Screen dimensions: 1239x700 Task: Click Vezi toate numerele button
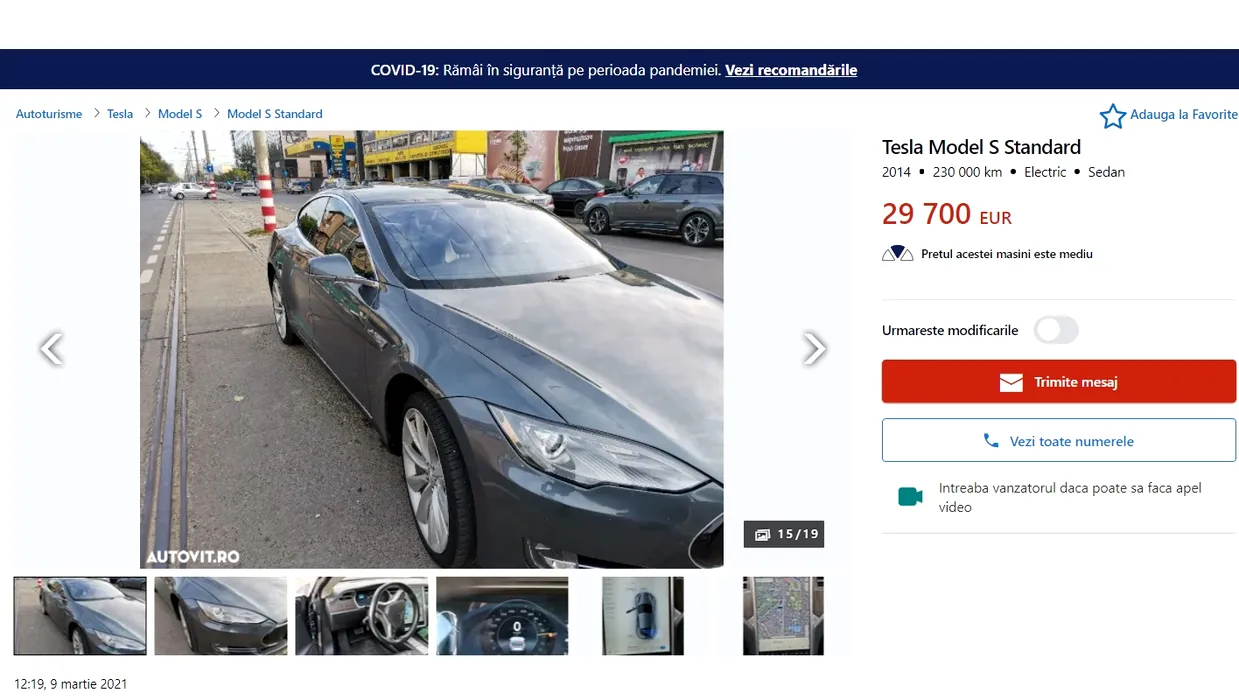point(1059,440)
